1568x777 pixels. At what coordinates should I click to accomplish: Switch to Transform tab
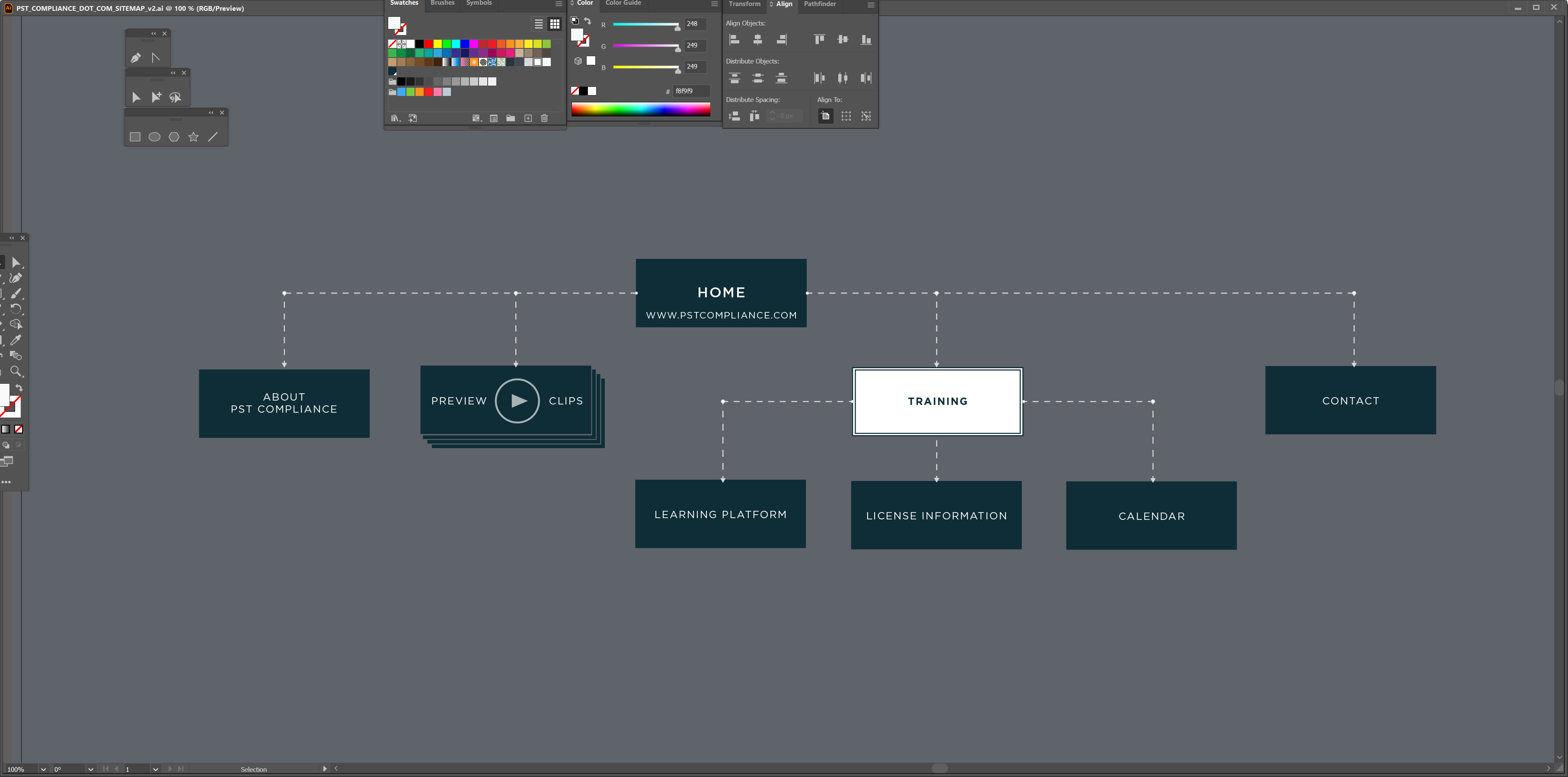point(744,4)
